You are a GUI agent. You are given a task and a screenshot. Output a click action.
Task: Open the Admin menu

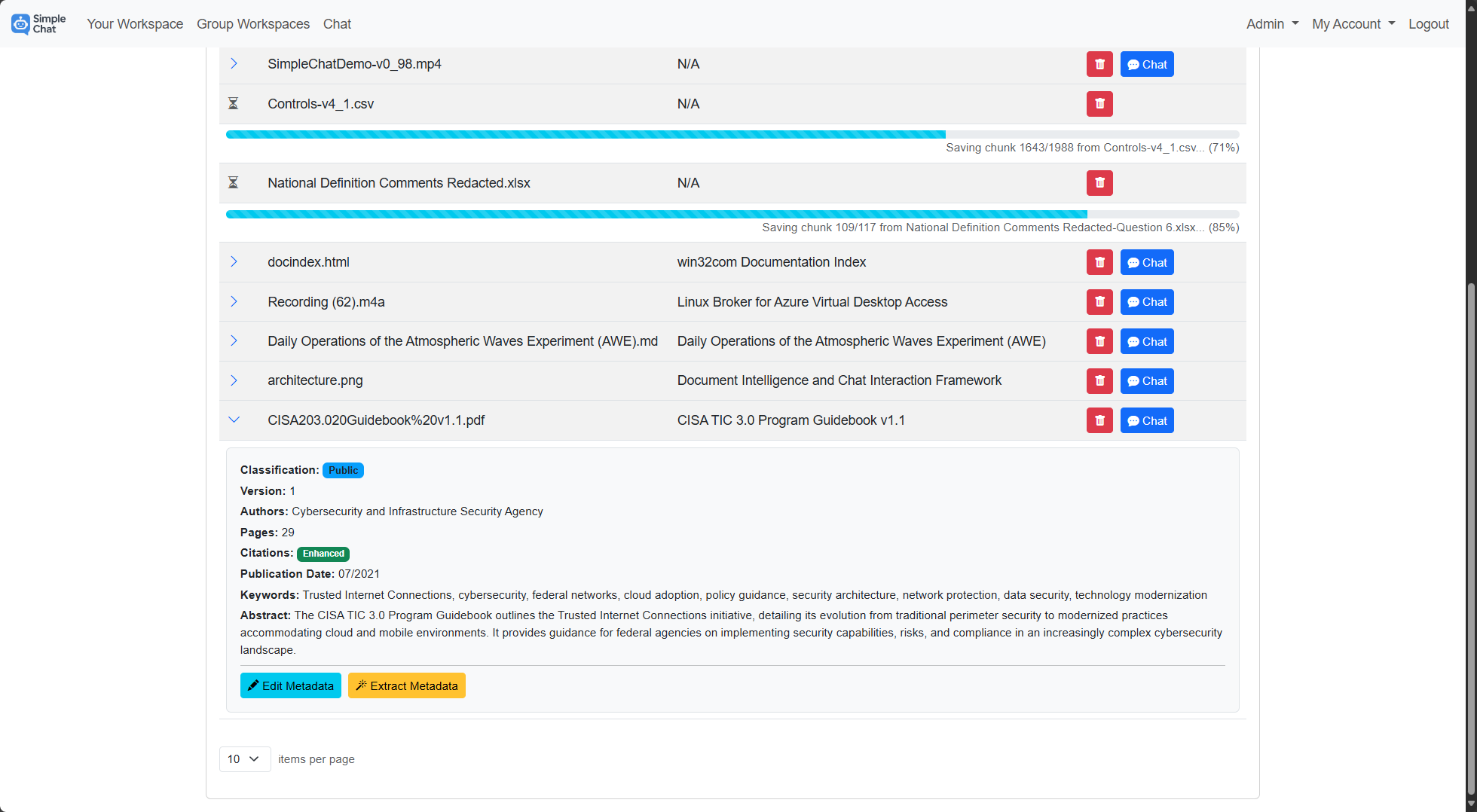(x=1271, y=23)
